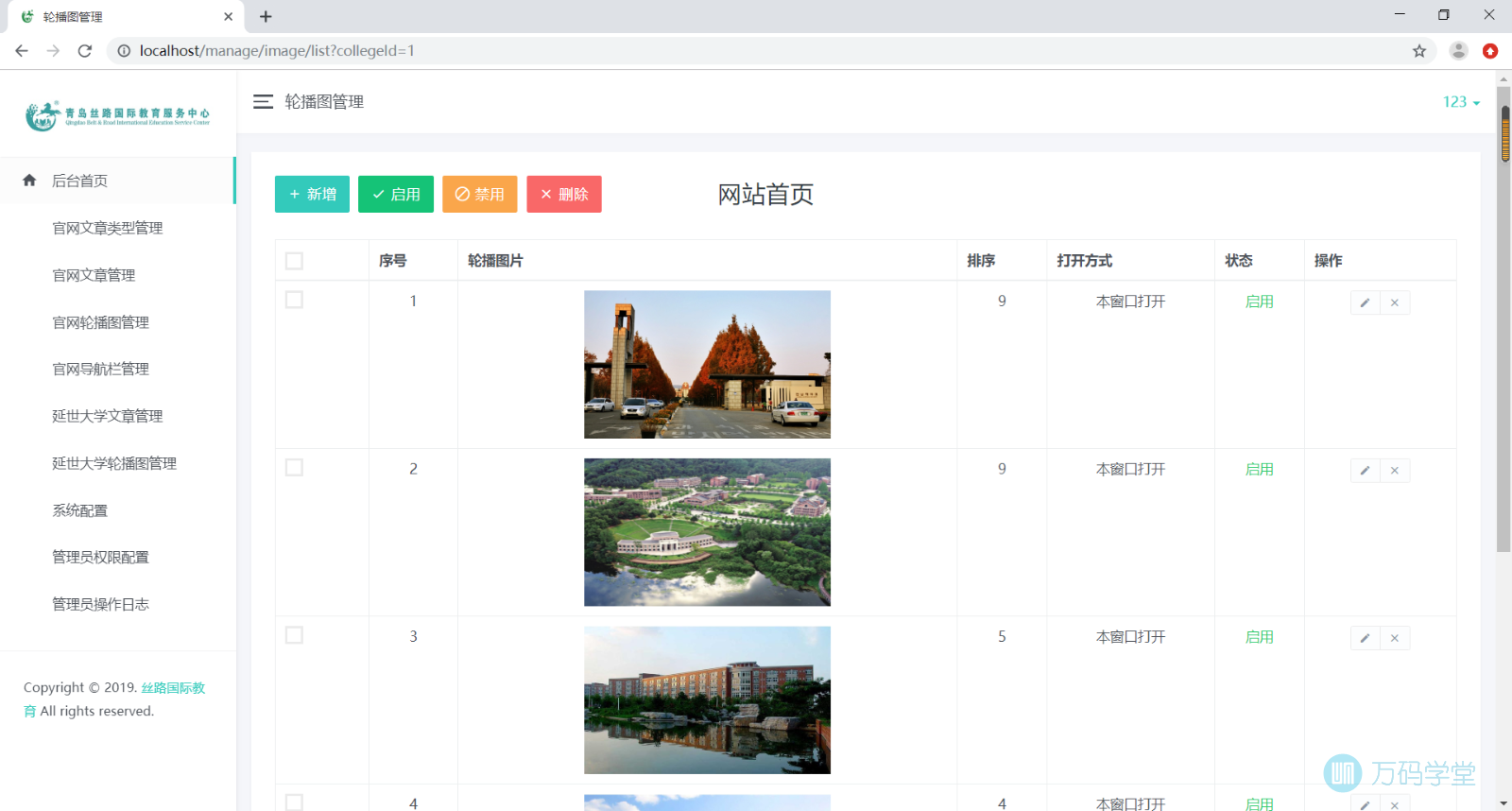
Task: Open 官网轮播图管理 menu item
Action: [x=100, y=322]
